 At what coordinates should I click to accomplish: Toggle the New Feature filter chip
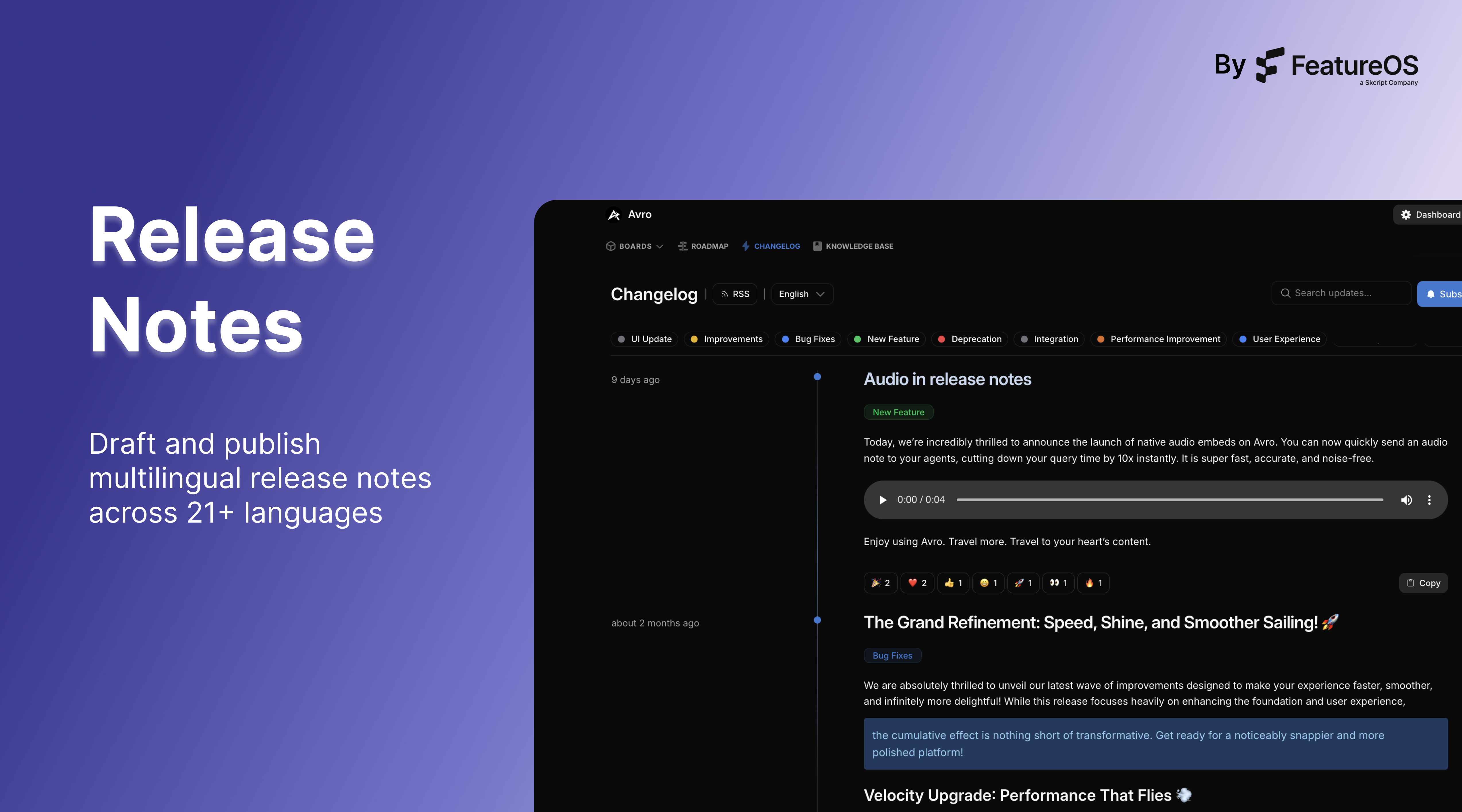(x=887, y=339)
